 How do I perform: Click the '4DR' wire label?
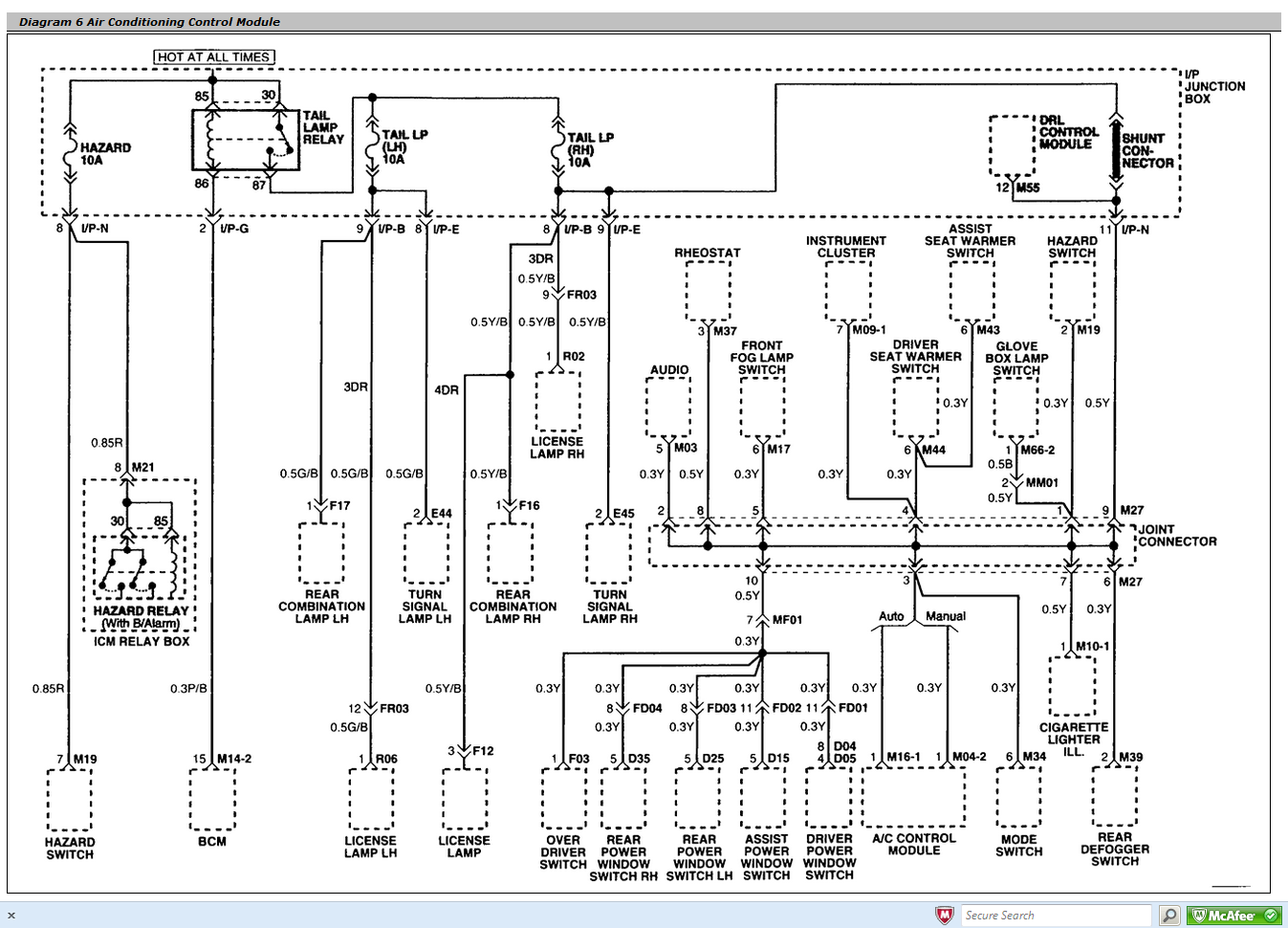[x=447, y=389]
